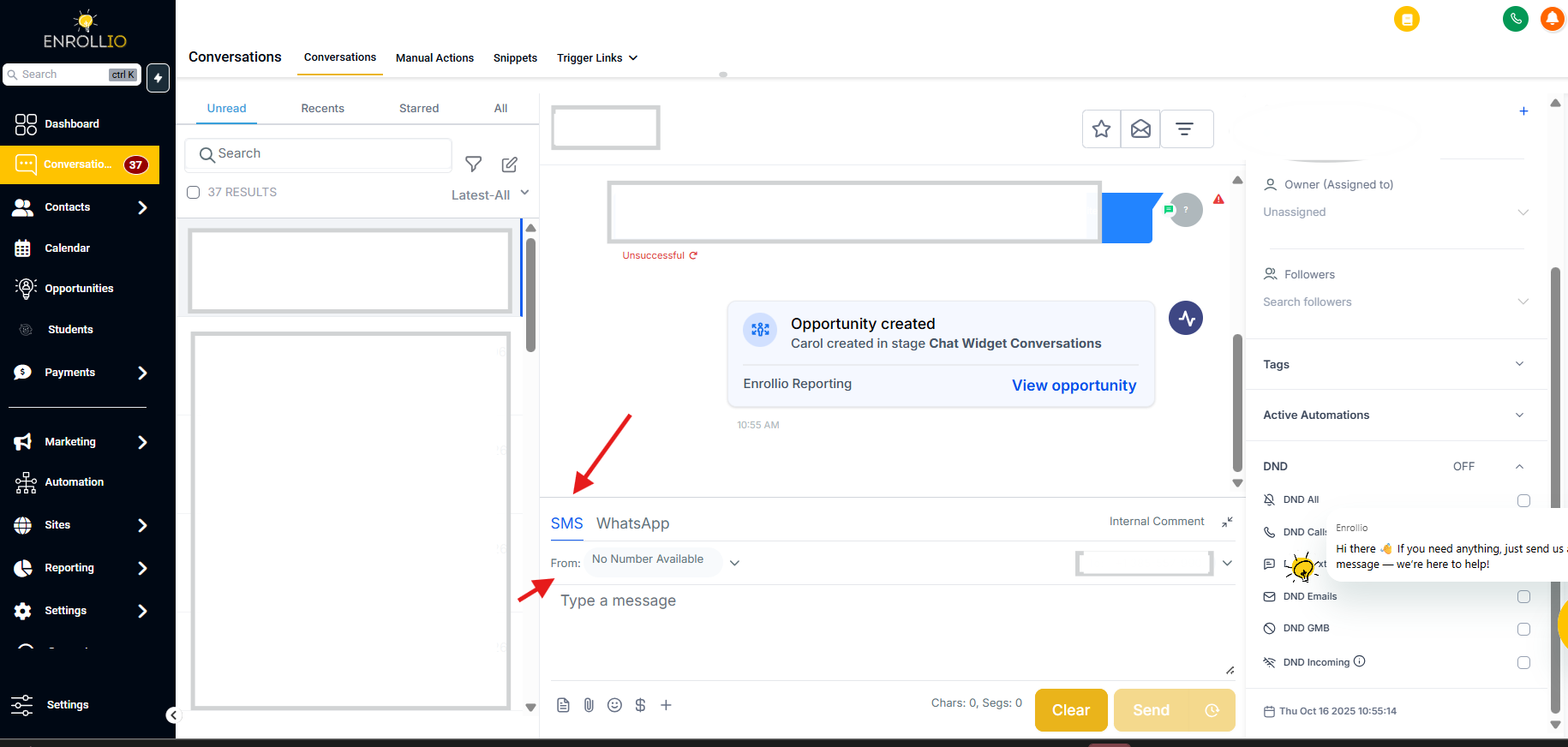
Task: Expand the Tags section
Action: [x=1394, y=364]
